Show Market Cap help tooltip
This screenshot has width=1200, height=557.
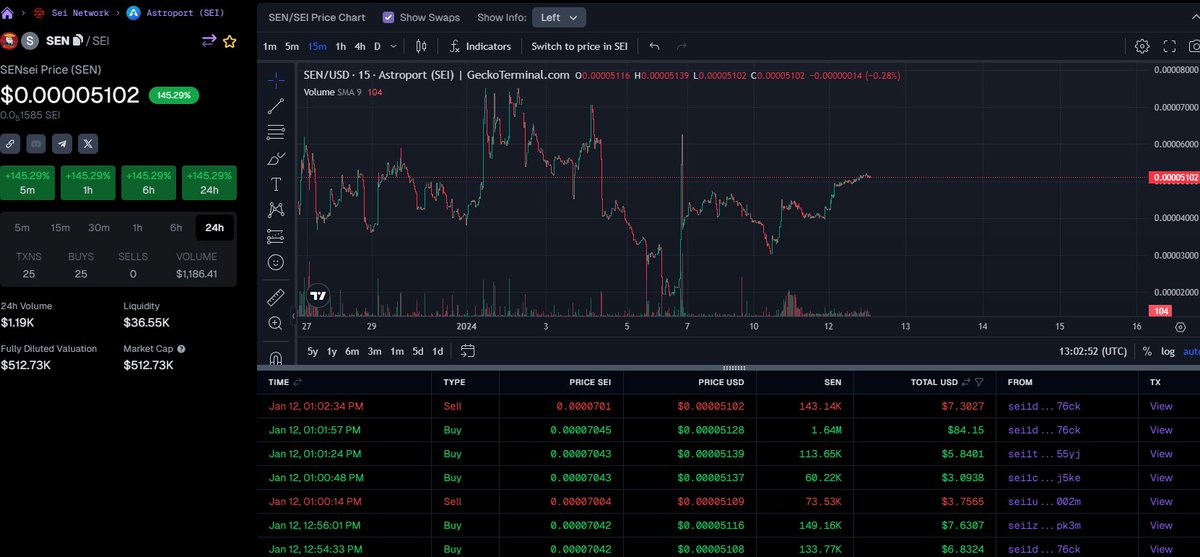click(181, 349)
